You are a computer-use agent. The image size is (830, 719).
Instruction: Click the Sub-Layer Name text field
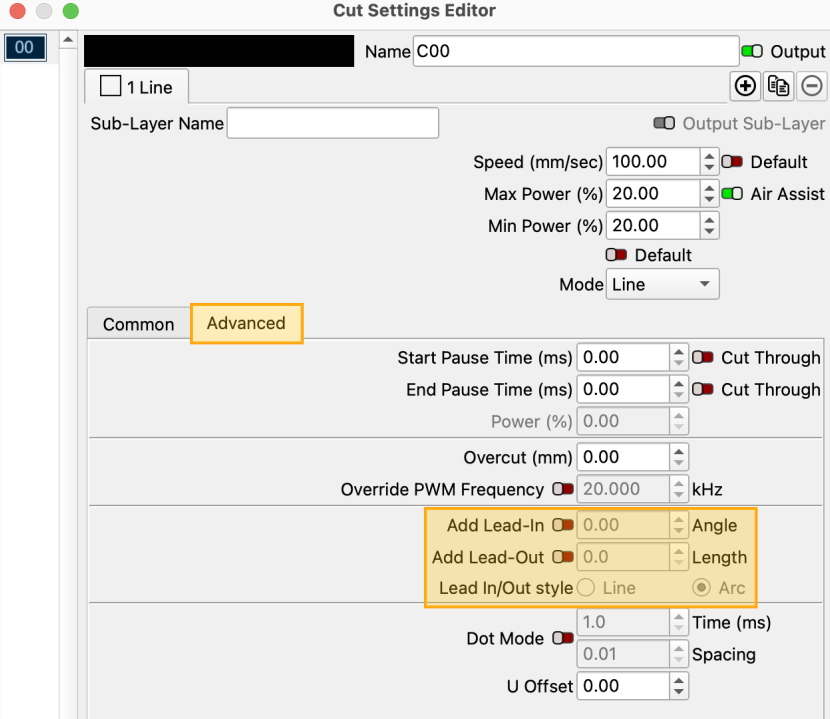tap(333, 124)
